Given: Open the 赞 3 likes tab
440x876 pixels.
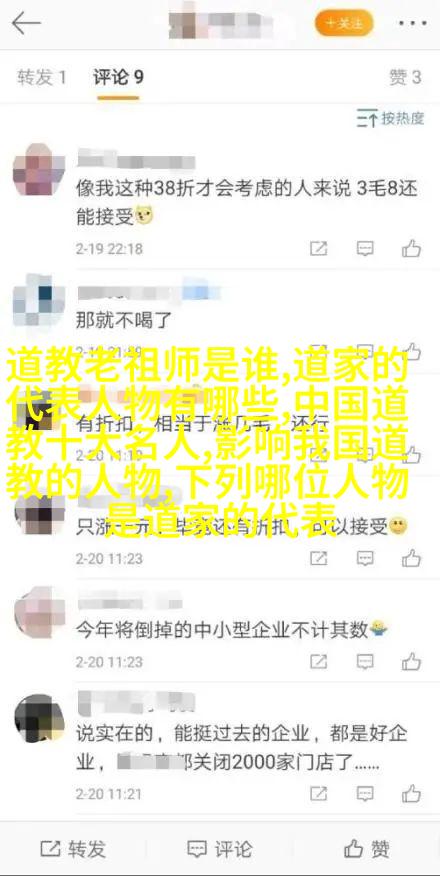Looking at the screenshot, I should pyautogui.click(x=405, y=77).
